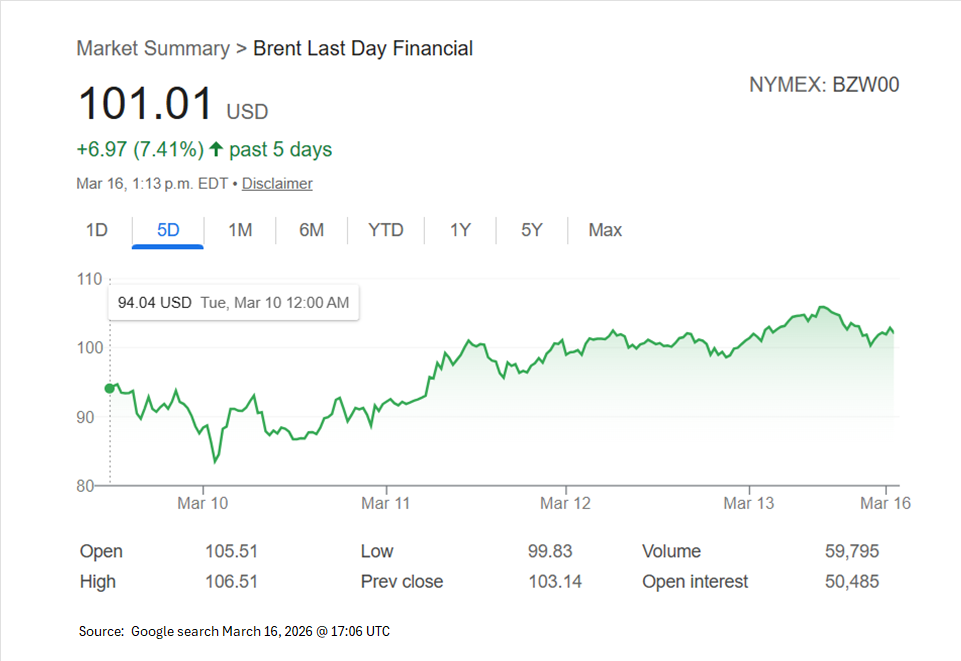Show the YTD chart range
This screenshot has height=661, width=961.
385,230
